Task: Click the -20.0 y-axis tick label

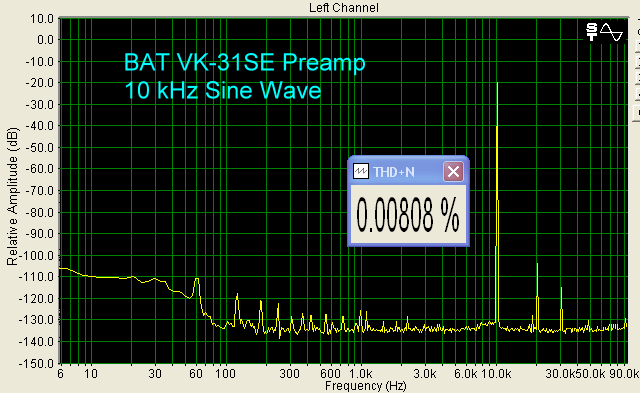Action: (x=39, y=83)
